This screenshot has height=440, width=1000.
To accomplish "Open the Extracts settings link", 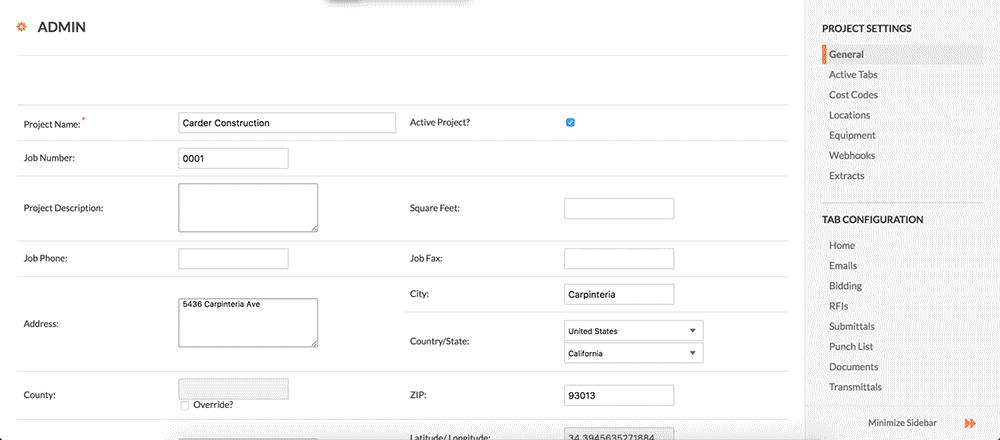I will (x=846, y=176).
